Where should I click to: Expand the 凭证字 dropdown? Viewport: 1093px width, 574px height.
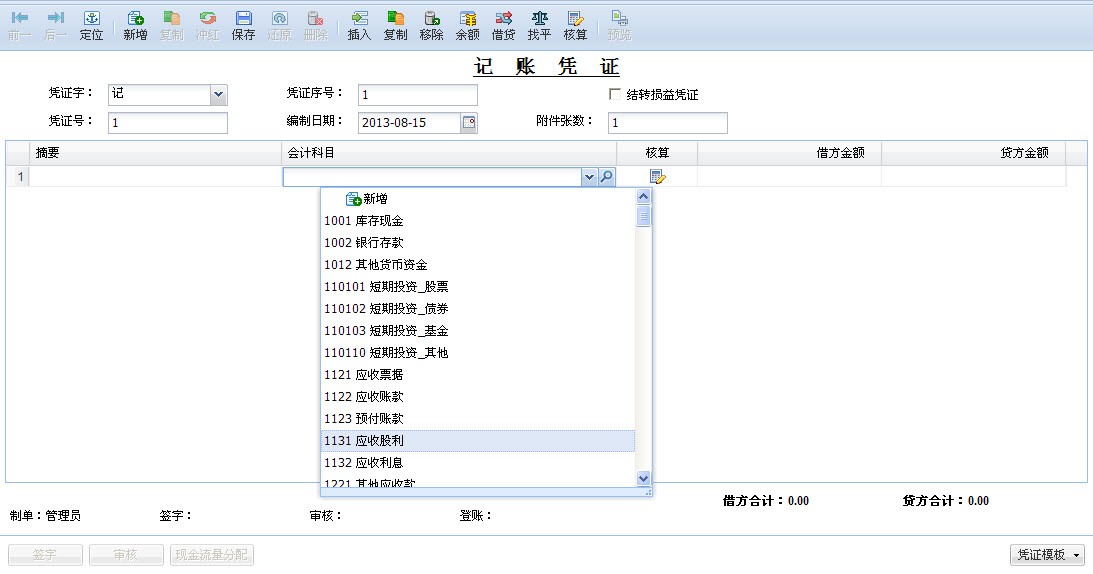(x=219, y=95)
